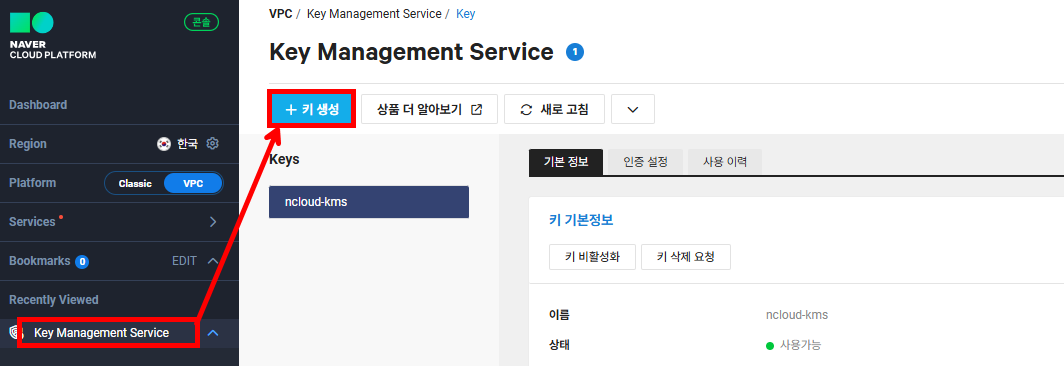Open Key Management Service in the sidebar
Viewport: 1064px width, 366px height.
pos(102,333)
